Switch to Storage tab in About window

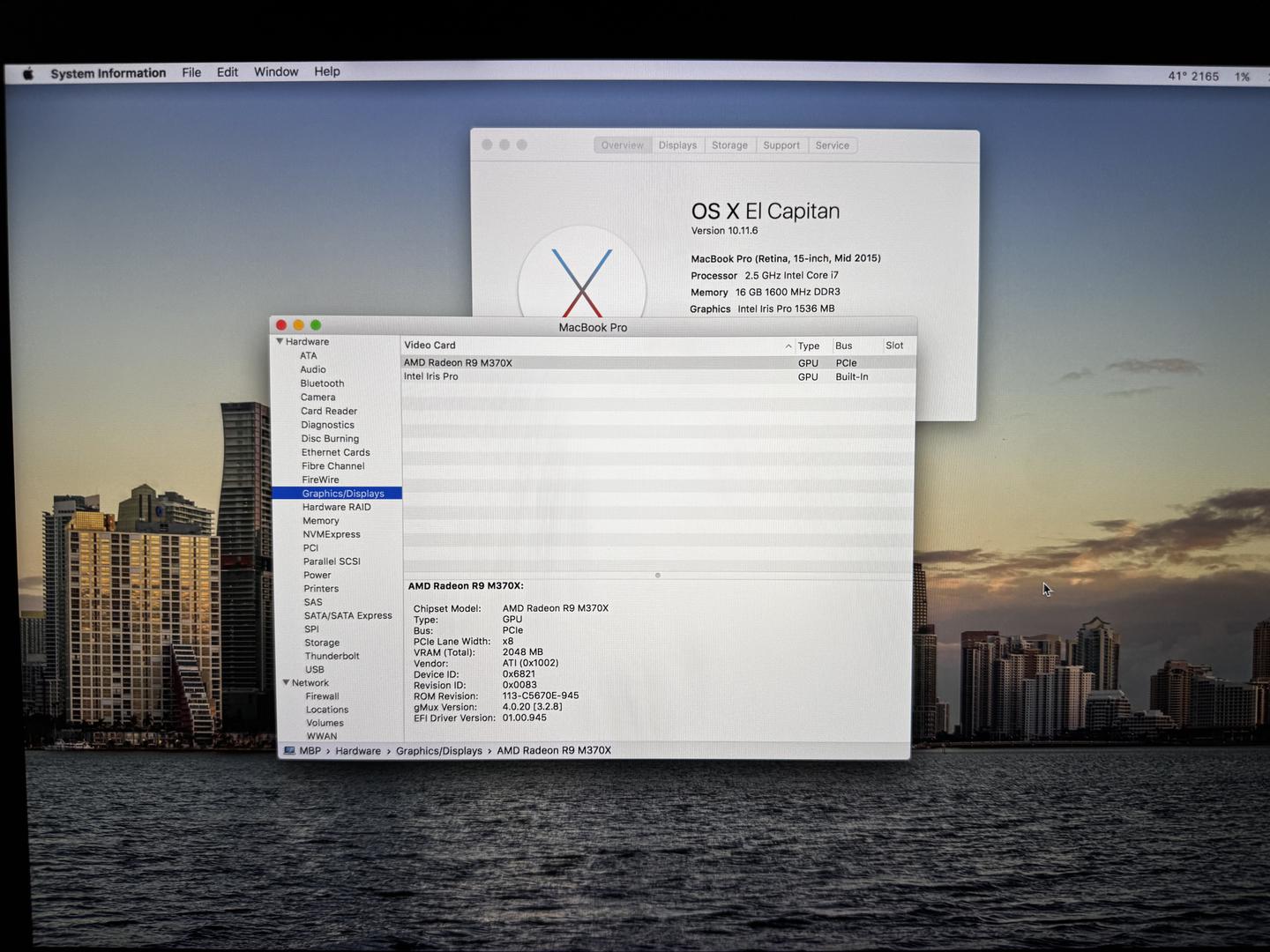(729, 145)
